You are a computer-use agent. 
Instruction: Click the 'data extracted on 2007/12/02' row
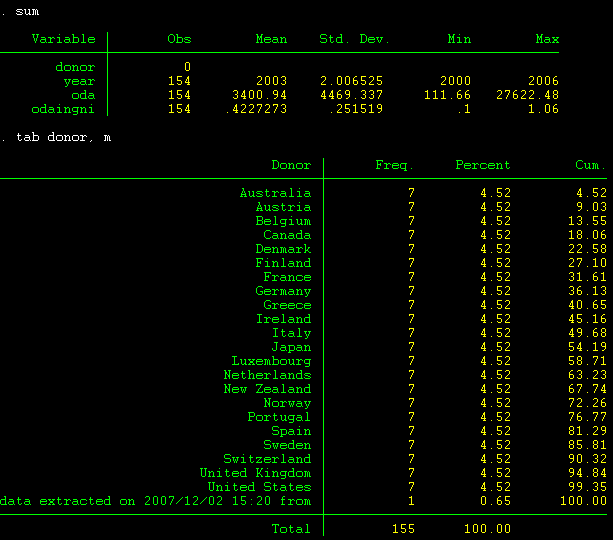point(156,501)
